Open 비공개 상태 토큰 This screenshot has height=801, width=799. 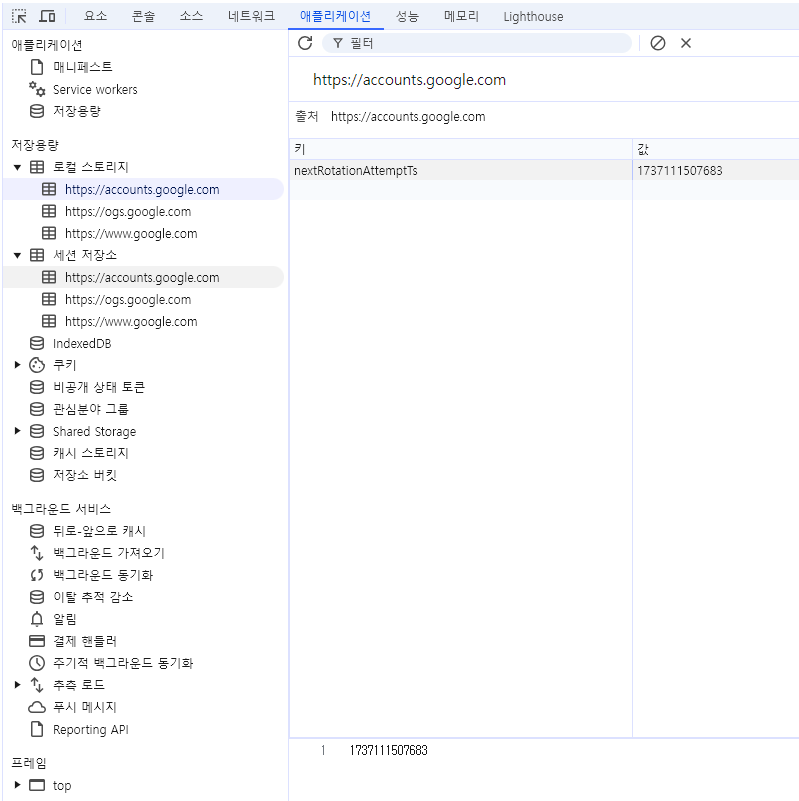click(99, 387)
